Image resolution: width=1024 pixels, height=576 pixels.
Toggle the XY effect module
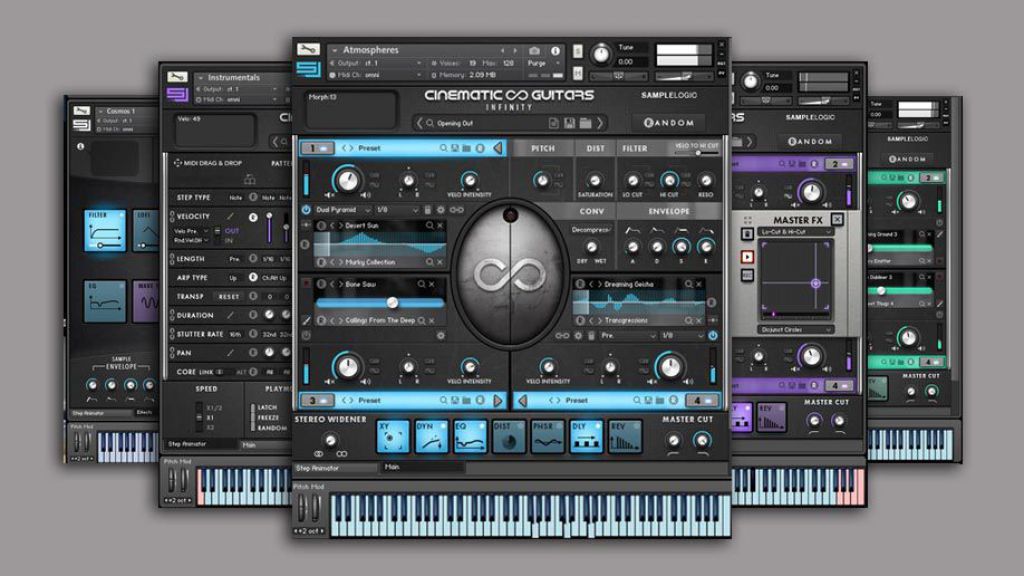click(392, 437)
